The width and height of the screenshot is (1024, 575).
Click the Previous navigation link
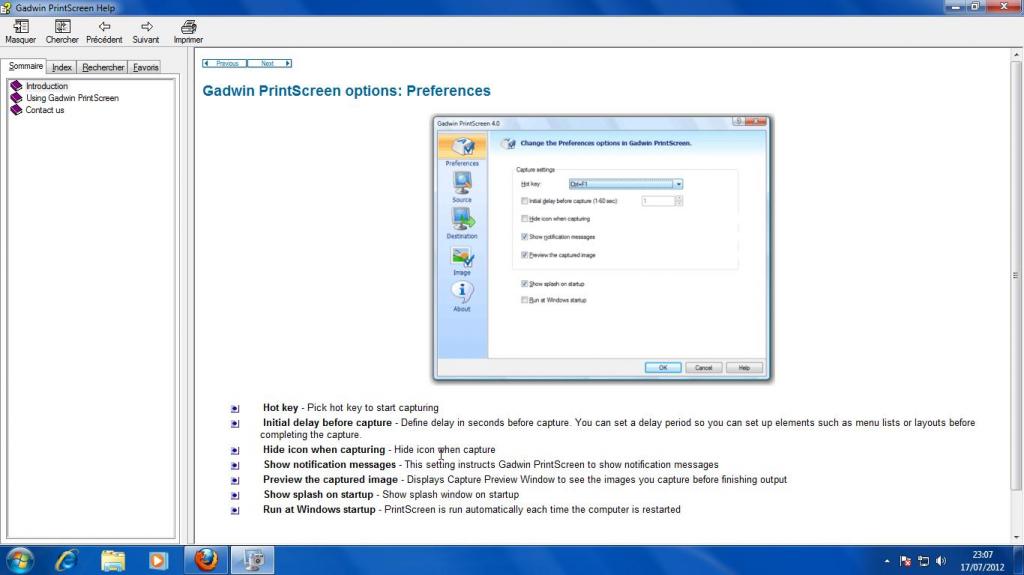224,63
